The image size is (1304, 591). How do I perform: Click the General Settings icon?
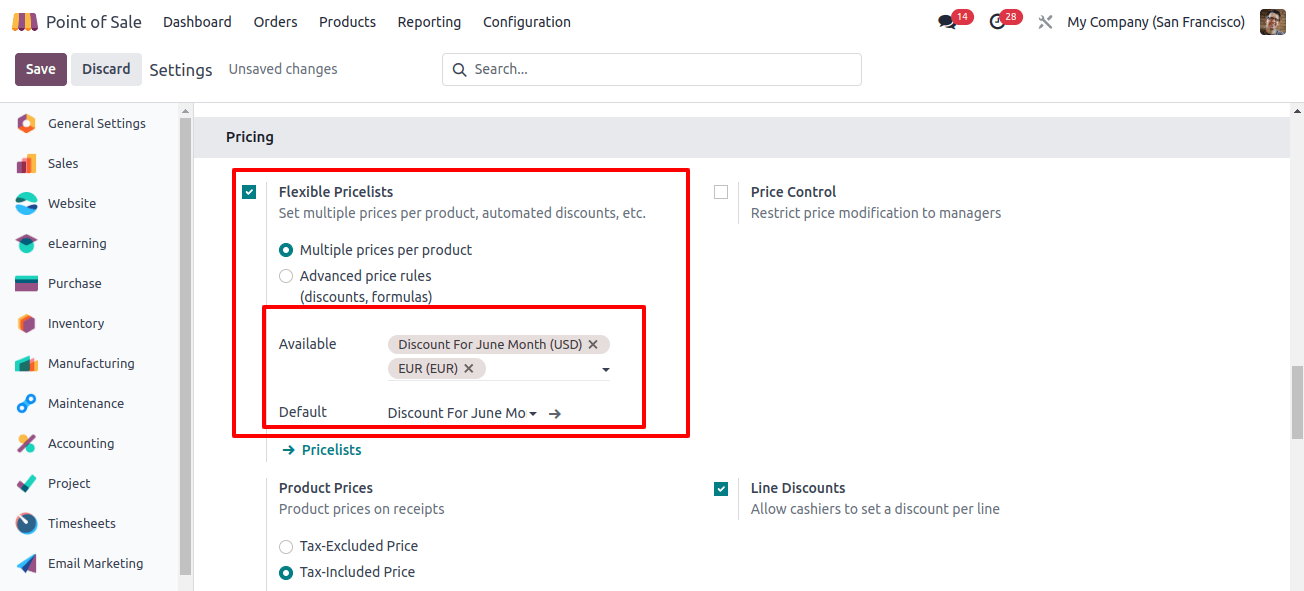tap(27, 124)
